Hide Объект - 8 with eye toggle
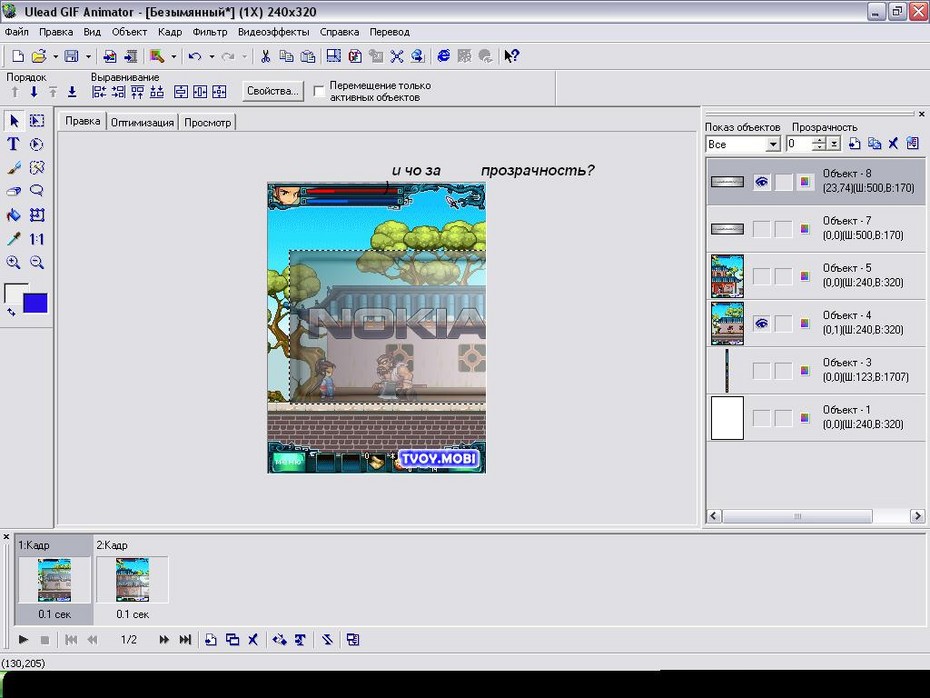This screenshot has width=930, height=698. point(762,181)
